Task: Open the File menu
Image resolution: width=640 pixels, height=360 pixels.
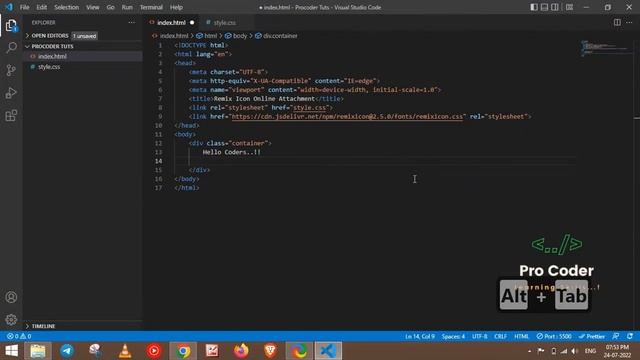Action: tap(24, 7)
